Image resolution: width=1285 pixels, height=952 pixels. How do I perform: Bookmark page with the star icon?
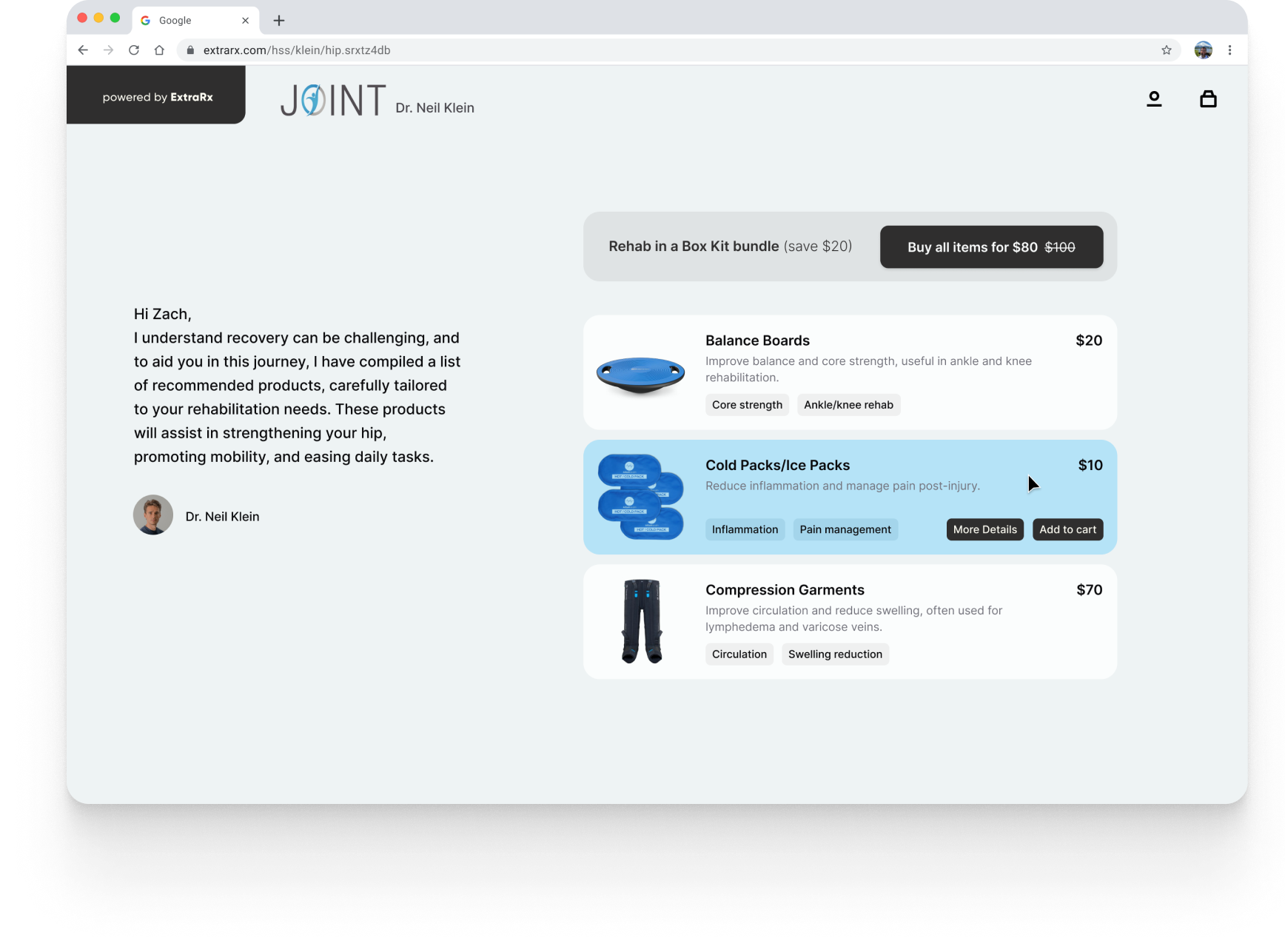coord(1167,50)
